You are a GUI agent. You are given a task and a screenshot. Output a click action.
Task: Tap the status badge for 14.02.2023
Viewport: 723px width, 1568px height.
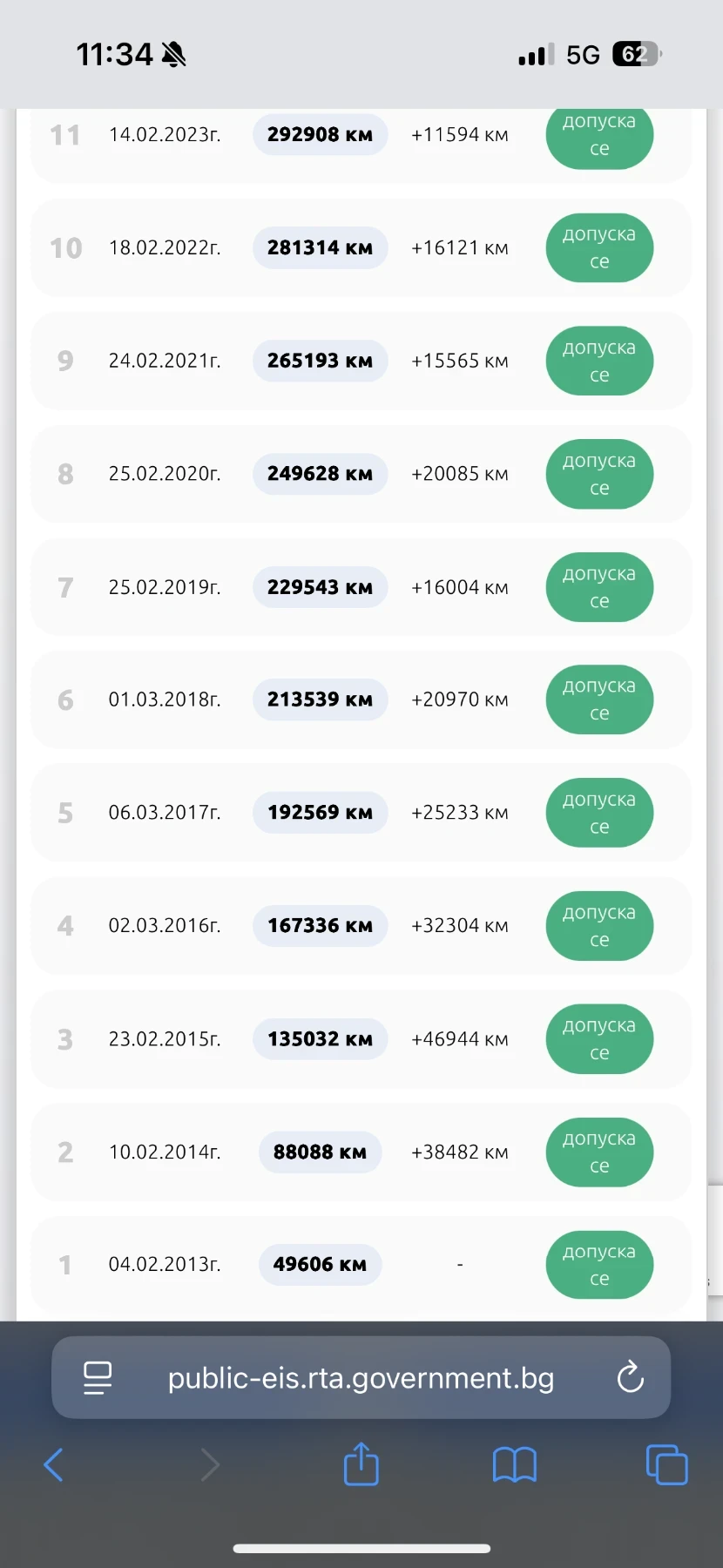click(x=599, y=136)
